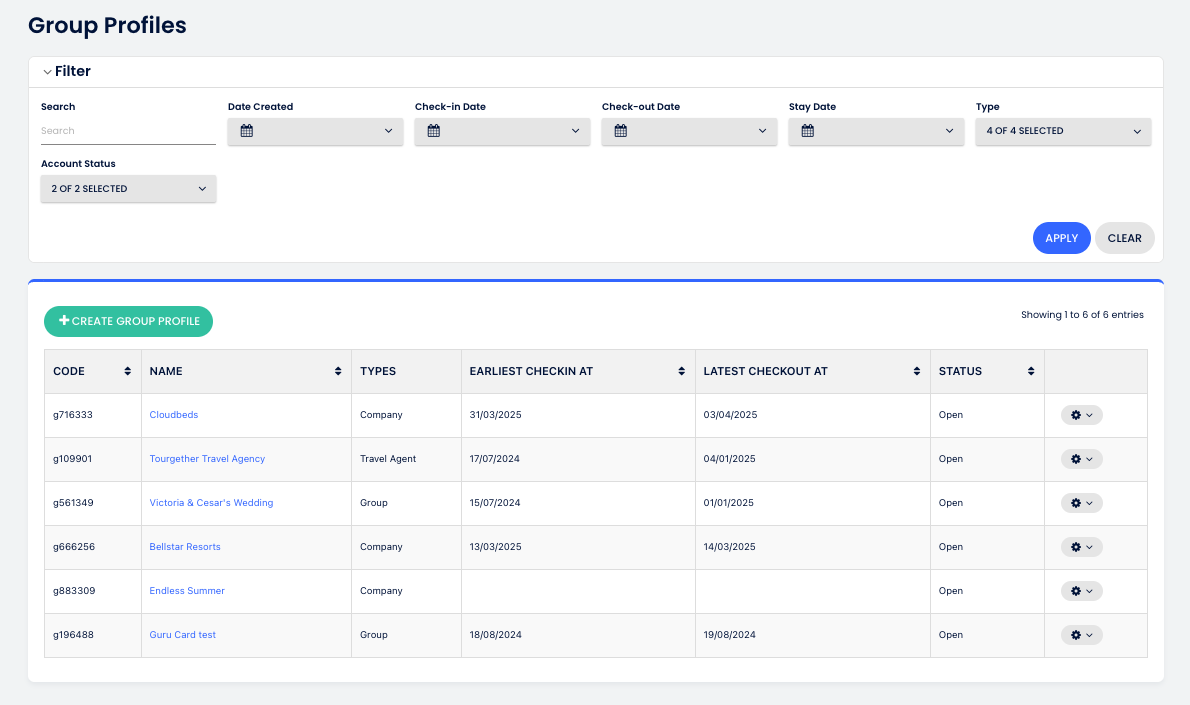Expand the Account Status dropdown
The height and width of the screenshot is (705, 1190).
128,188
